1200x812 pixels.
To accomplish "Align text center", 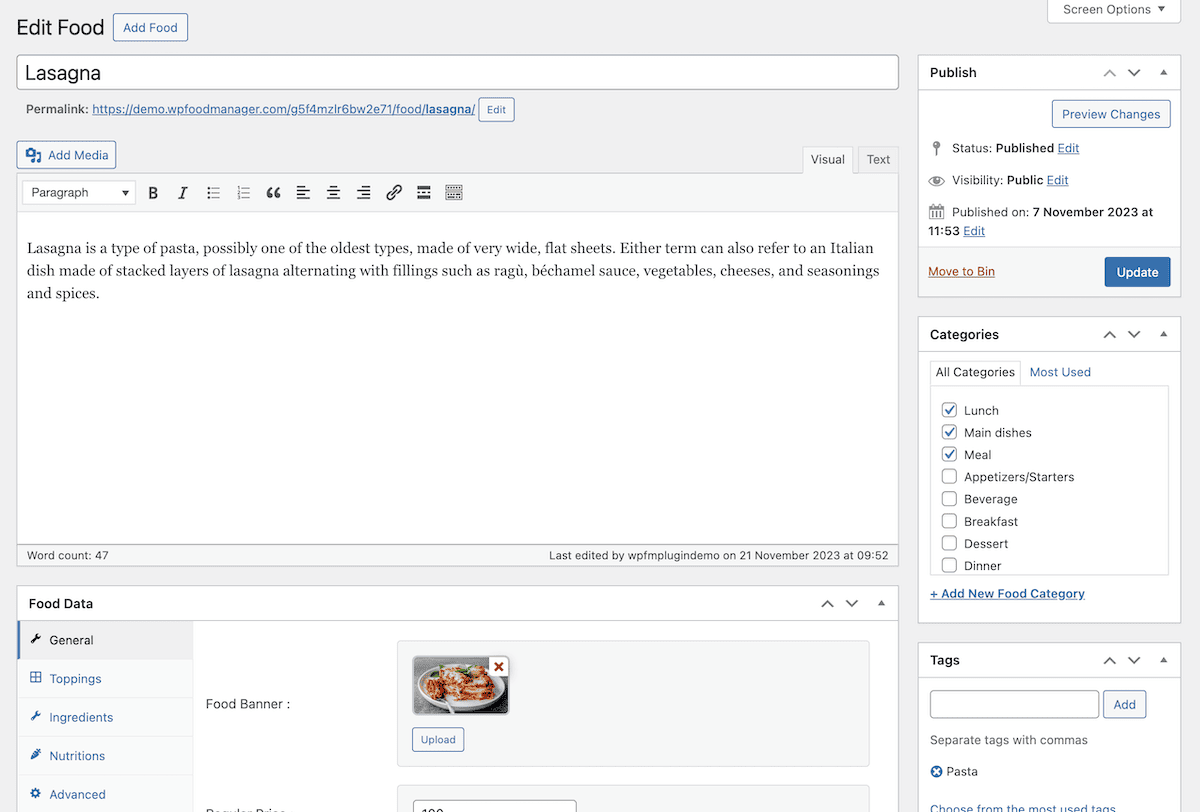I will (x=333, y=193).
